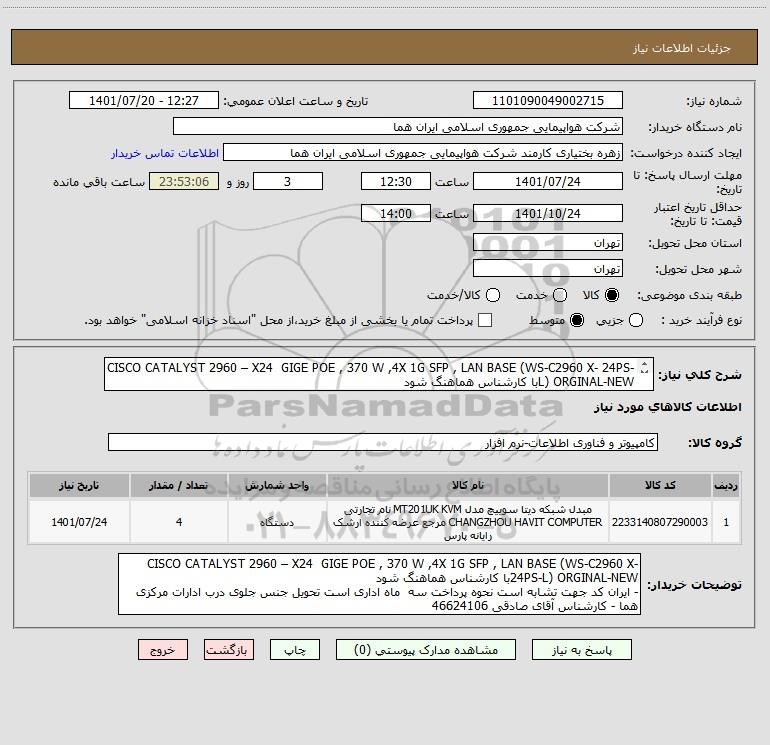Viewport: 770px width, 745px height.
Task: Click the requester field زهره بختیاری
Action: point(423,153)
